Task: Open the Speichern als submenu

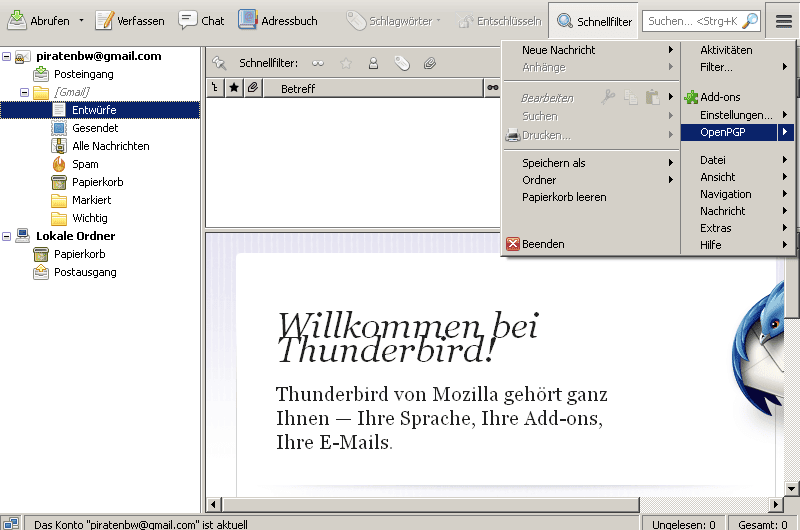Action: [x=591, y=163]
